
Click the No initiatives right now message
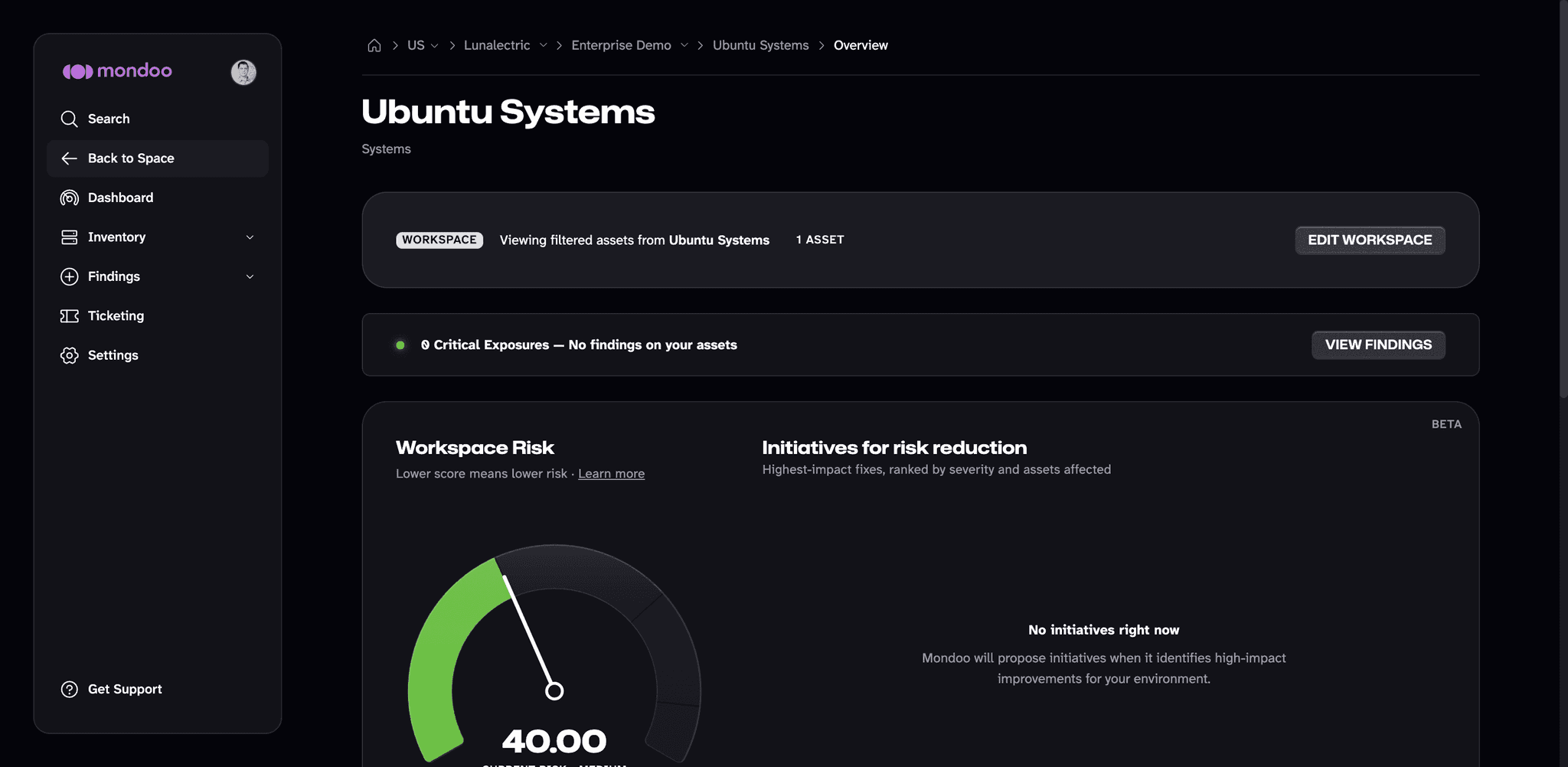point(1103,630)
